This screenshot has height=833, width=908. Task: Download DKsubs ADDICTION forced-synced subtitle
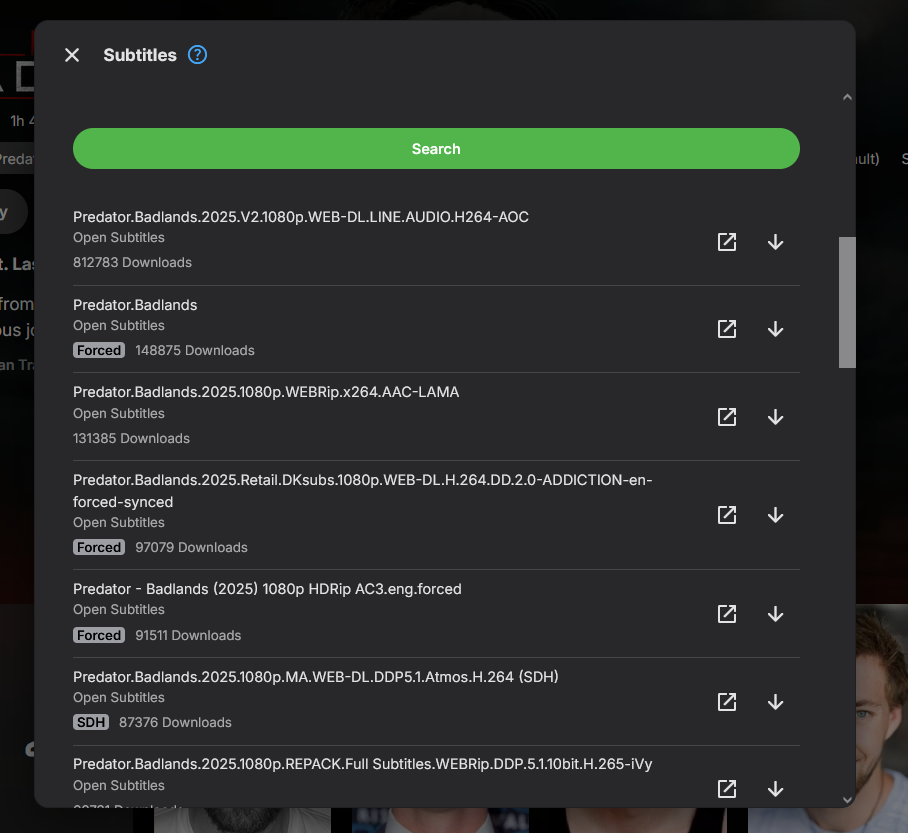pyautogui.click(x=775, y=515)
